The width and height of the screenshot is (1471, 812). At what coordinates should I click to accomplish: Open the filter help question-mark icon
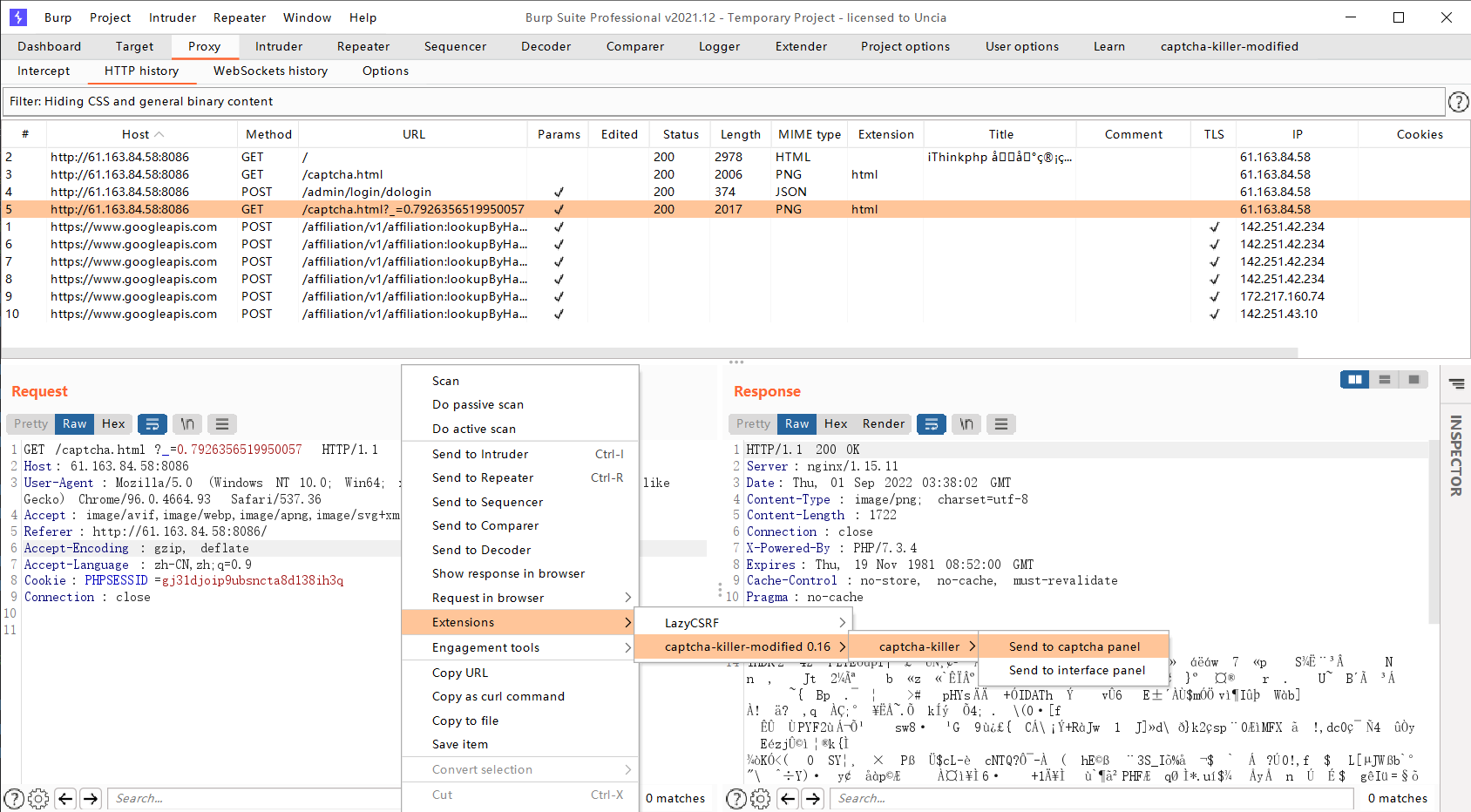point(1458,102)
